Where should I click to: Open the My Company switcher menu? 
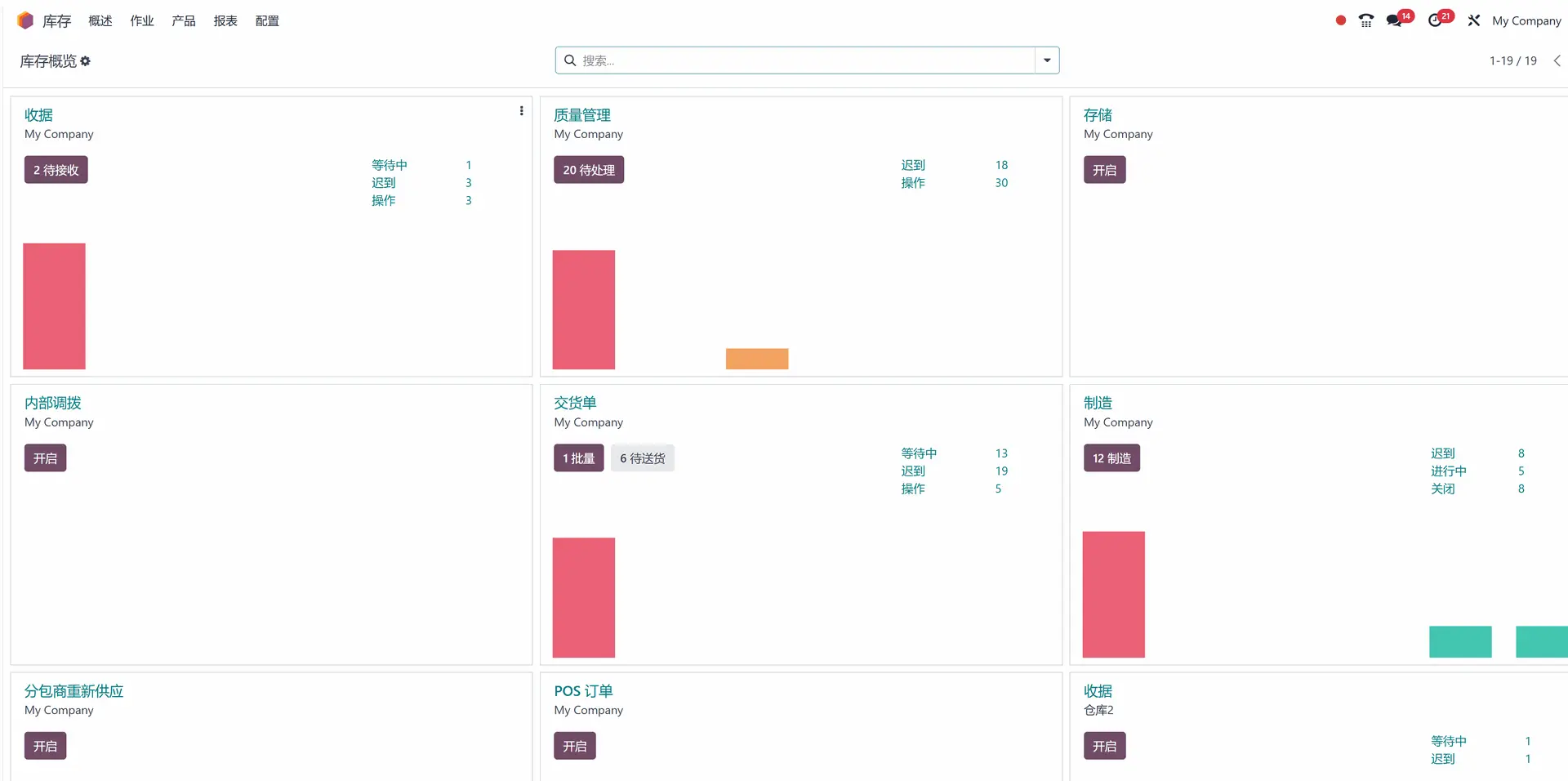click(x=1526, y=20)
